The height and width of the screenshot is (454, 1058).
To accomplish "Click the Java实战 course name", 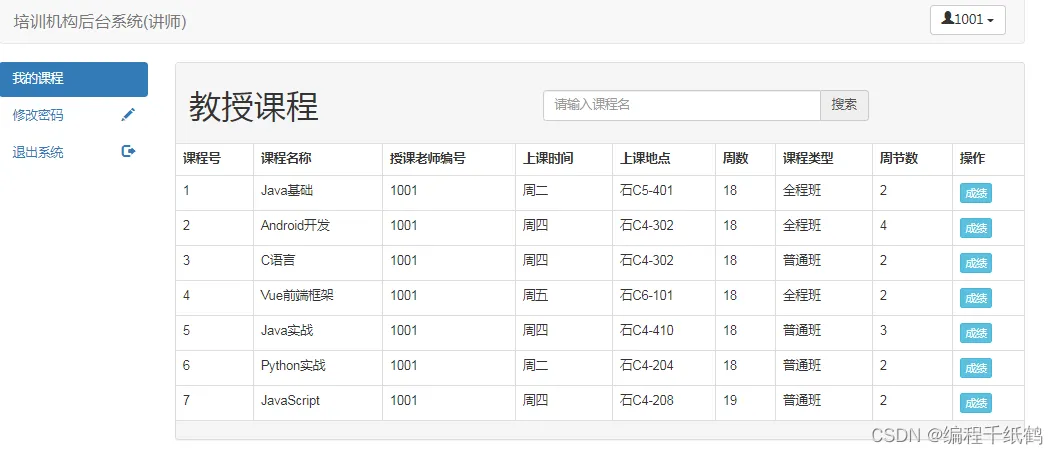I will pos(287,331).
